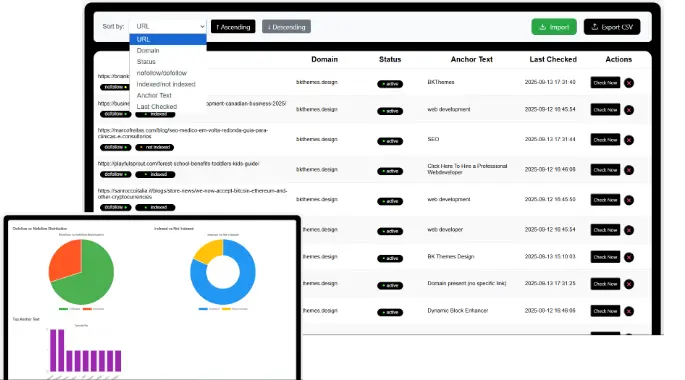The width and height of the screenshot is (685, 380).
Task: Choose Domain in sort list
Action: pos(168,51)
